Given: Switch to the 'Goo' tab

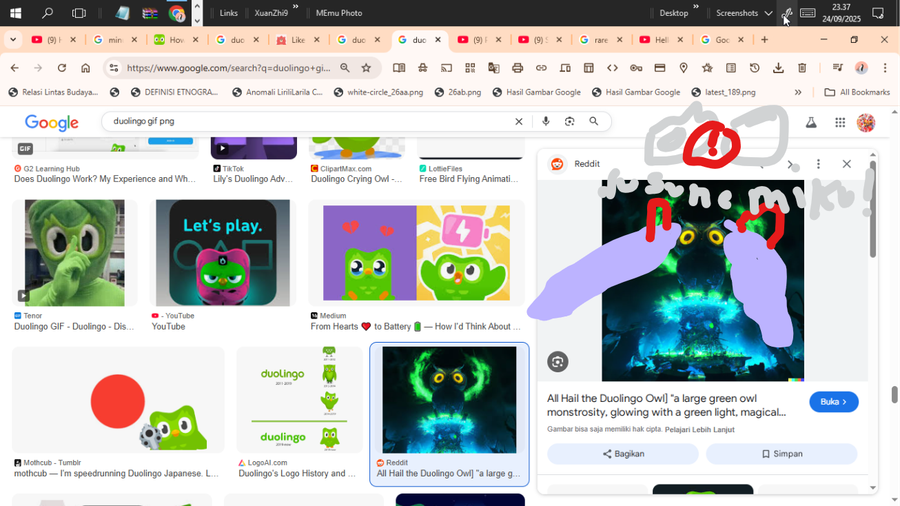Looking at the screenshot, I should pyautogui.click(x=722, y=40).
